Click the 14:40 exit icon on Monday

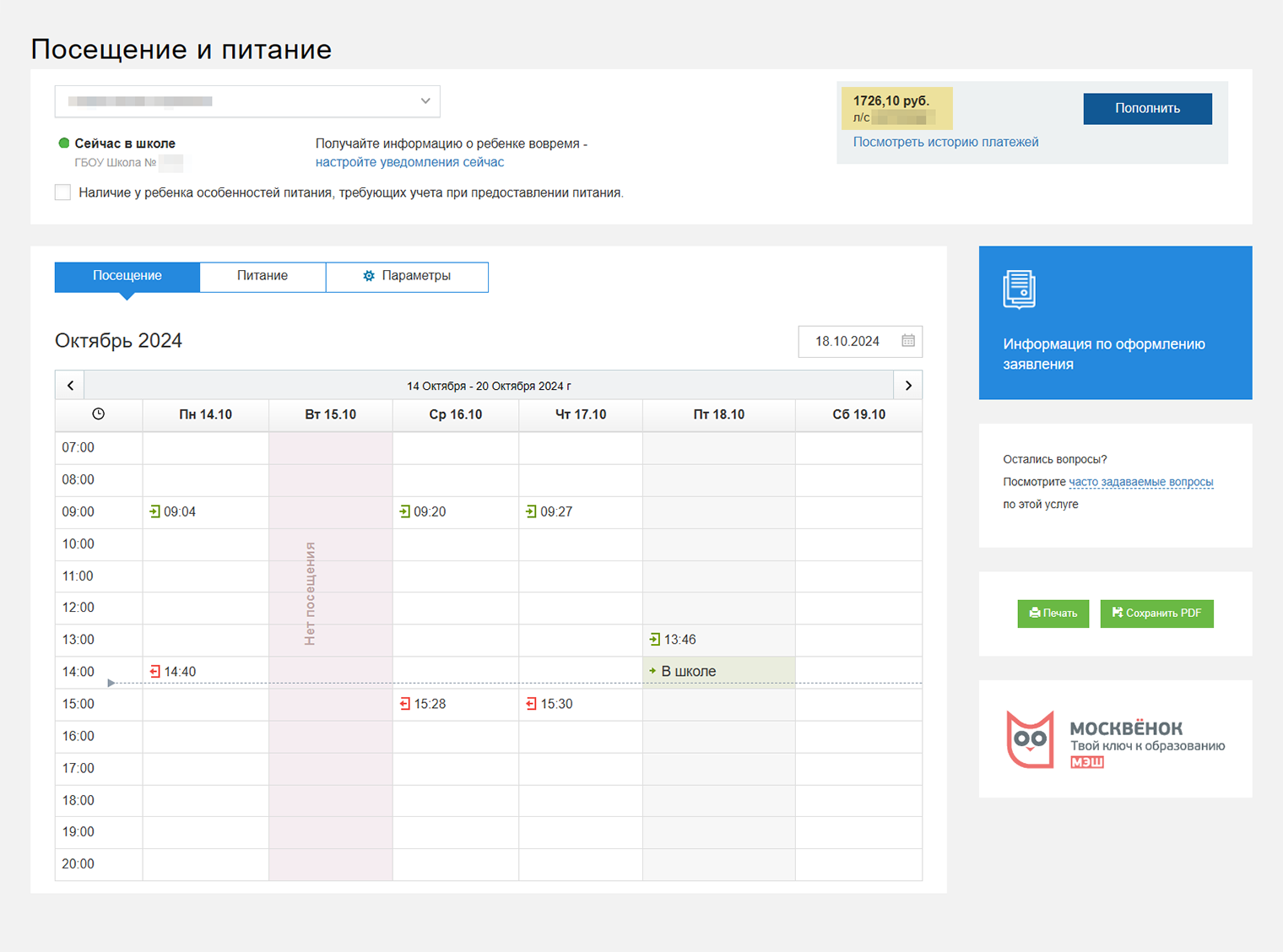coord(154,672)
